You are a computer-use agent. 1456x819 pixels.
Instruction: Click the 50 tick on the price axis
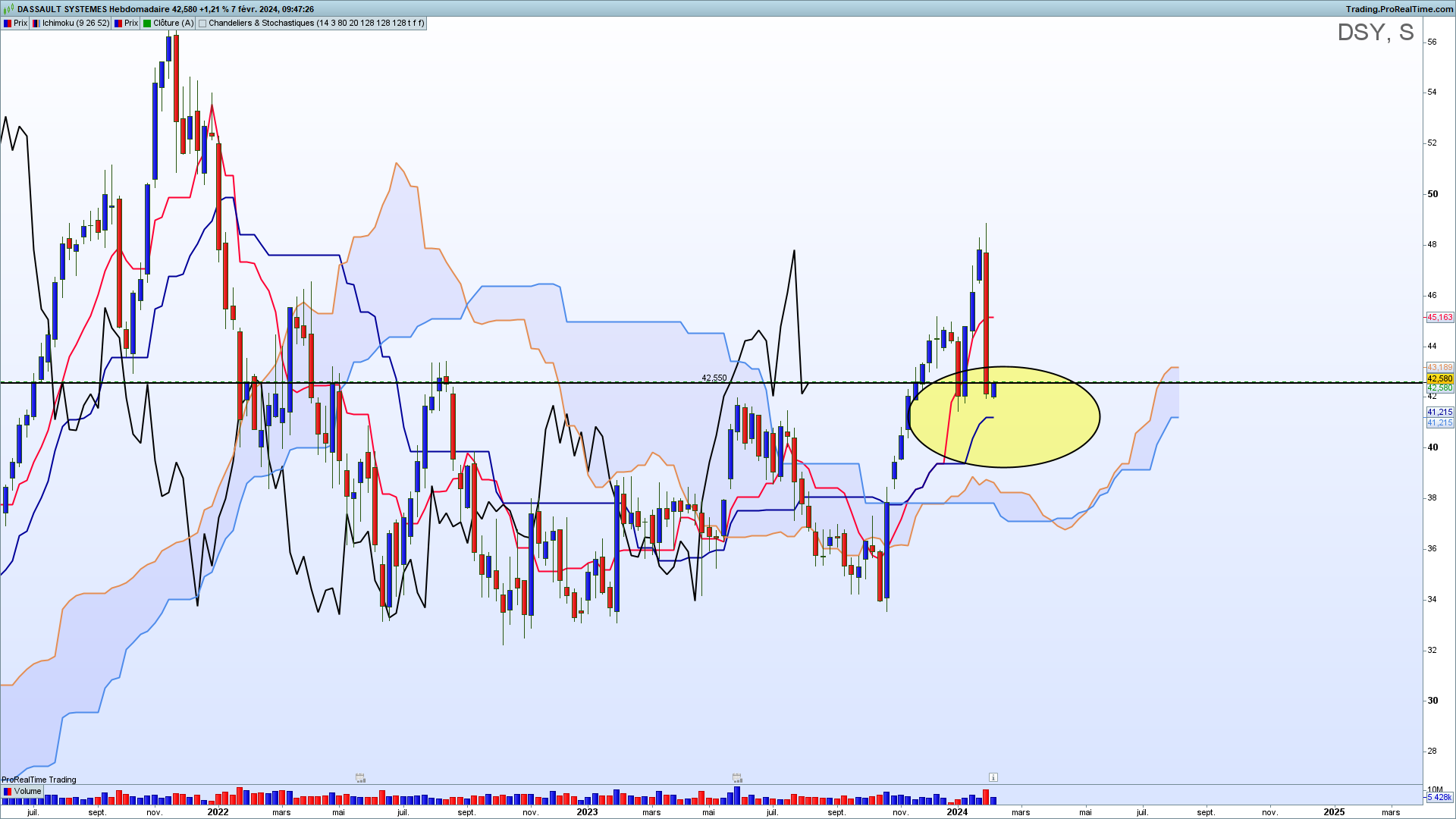pos(1432,194)
